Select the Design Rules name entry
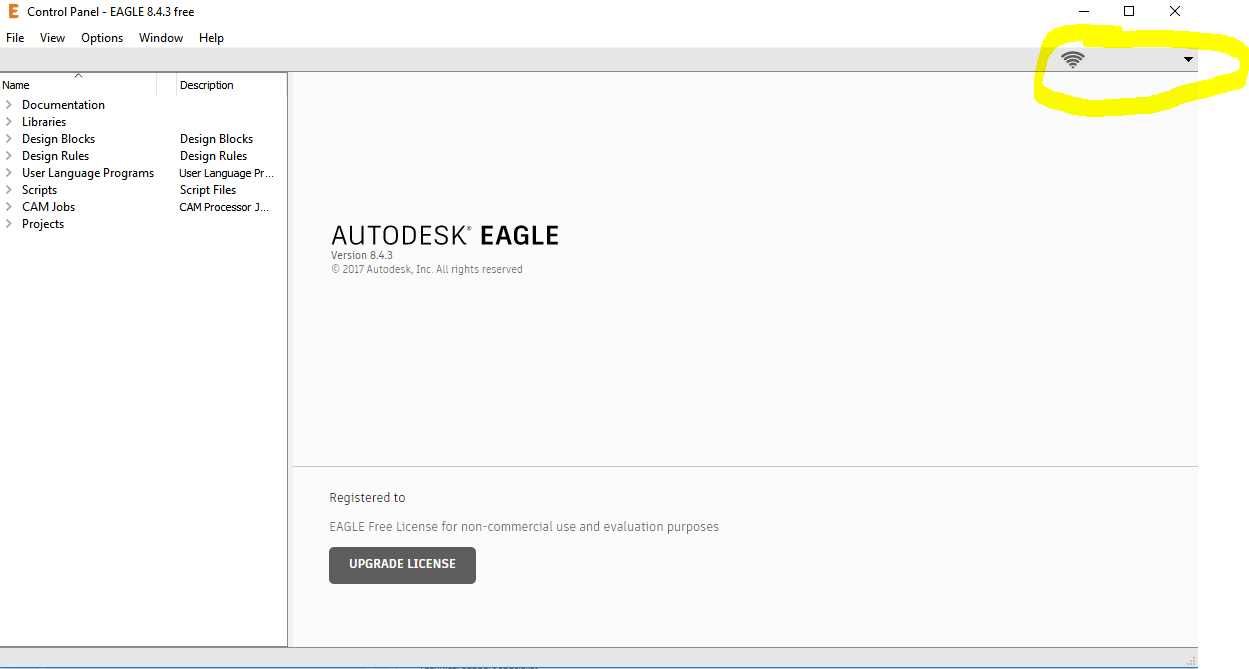 point(55,156)
